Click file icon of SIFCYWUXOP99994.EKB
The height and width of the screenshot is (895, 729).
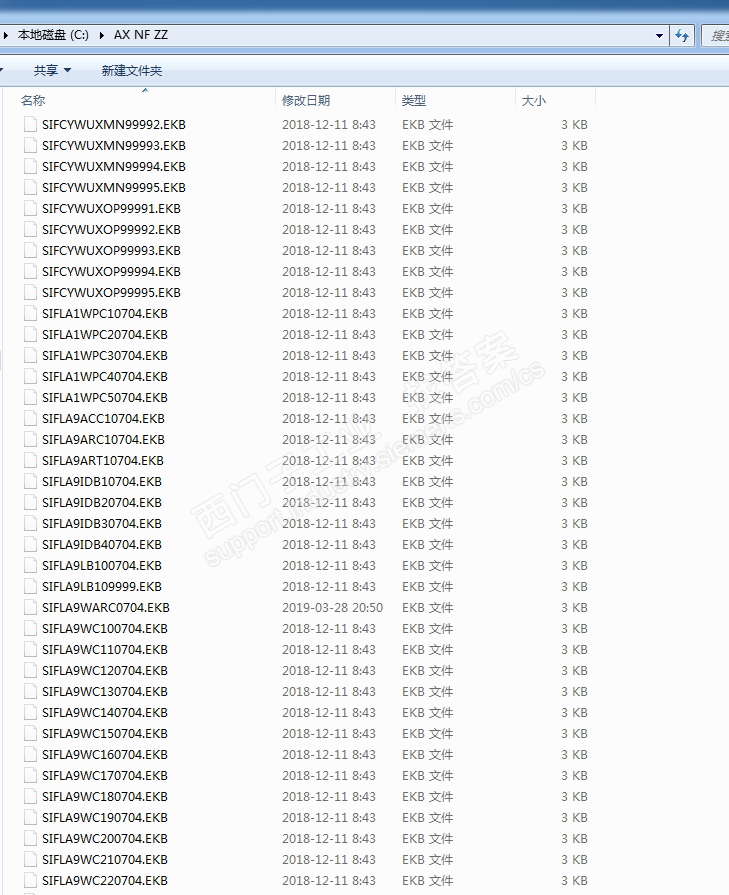pos(31,272)
